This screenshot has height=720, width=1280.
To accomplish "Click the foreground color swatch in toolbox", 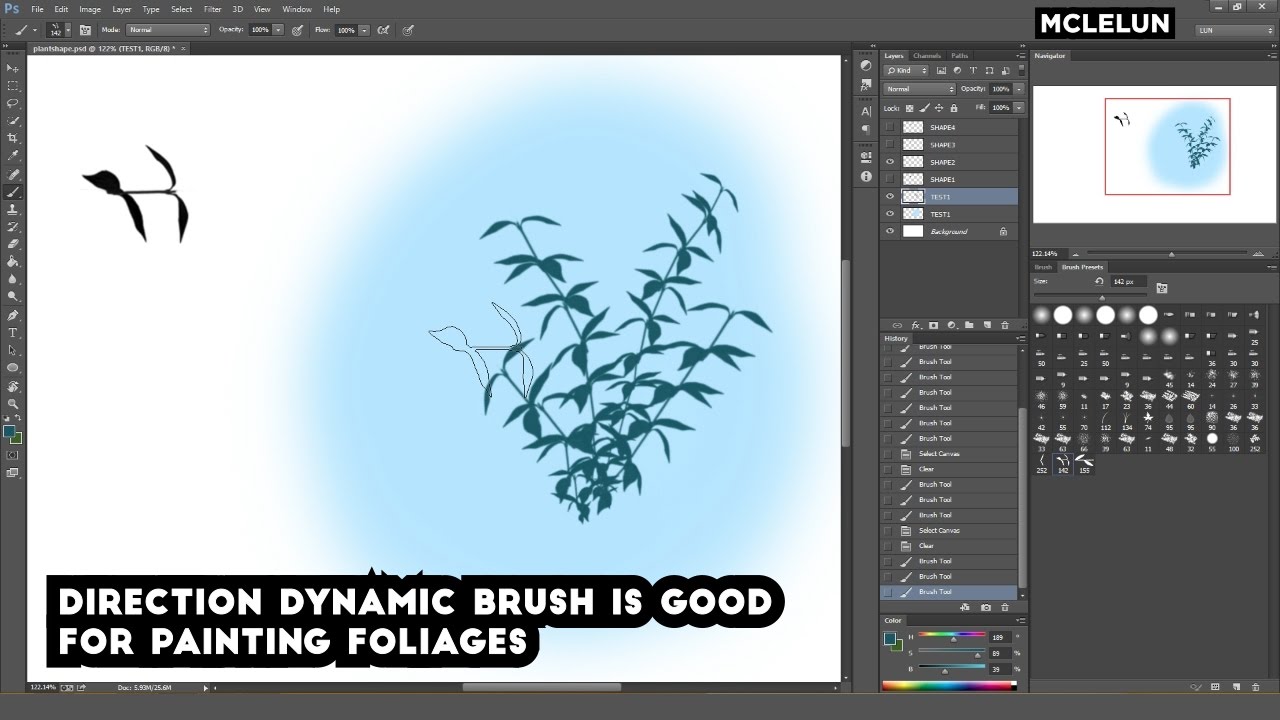I will click(x=9, y=432).
